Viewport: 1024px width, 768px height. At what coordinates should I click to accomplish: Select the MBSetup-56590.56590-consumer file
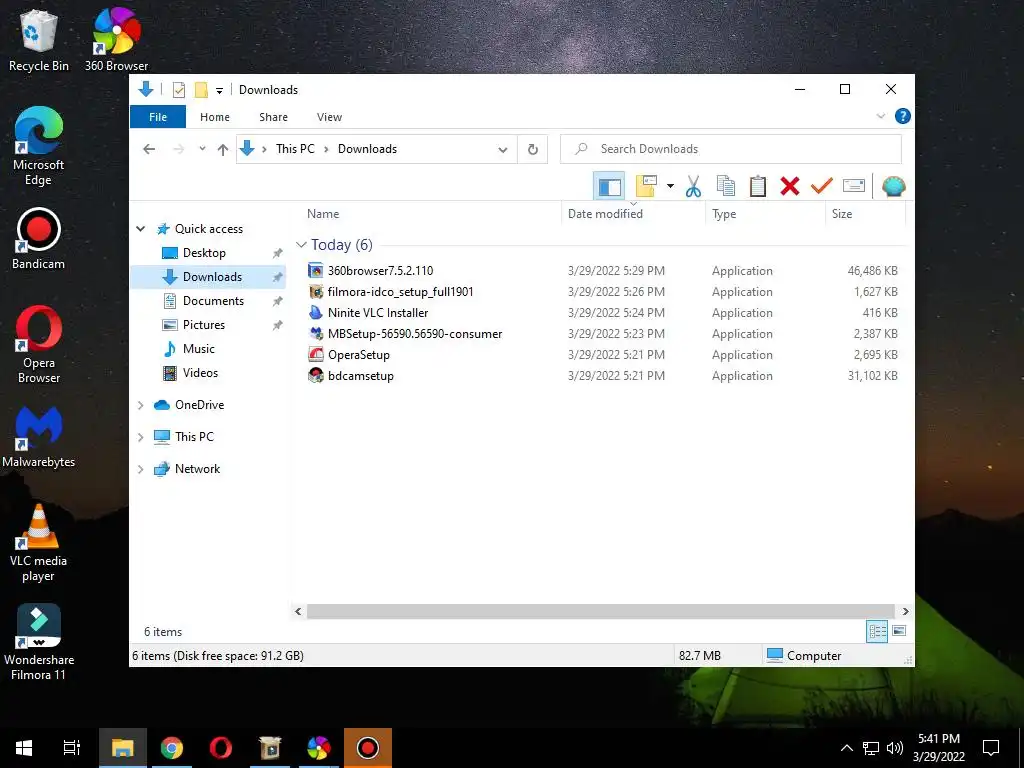pos(415,334)
